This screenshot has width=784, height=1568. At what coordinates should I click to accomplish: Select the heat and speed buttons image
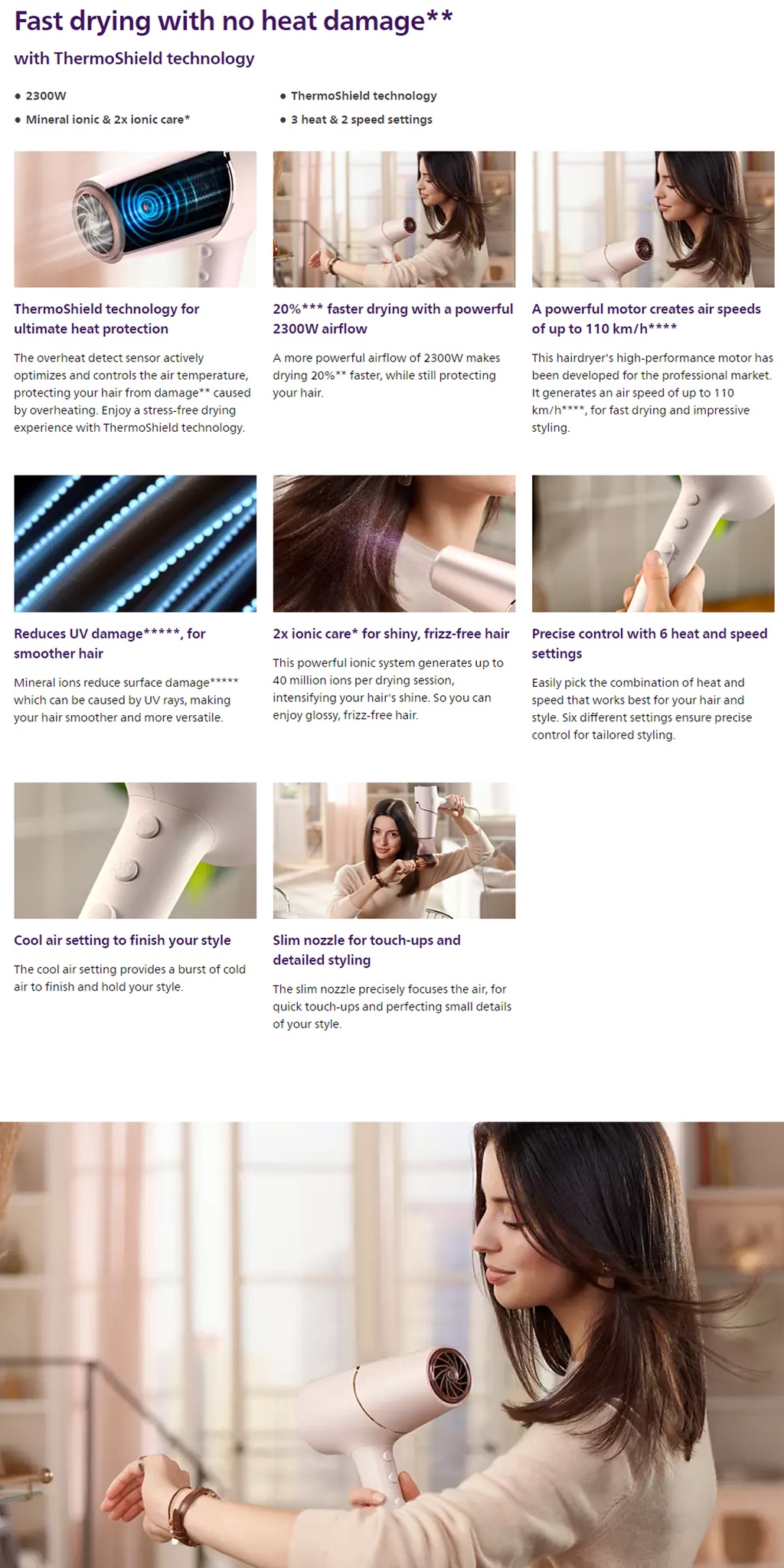point(653,543)
